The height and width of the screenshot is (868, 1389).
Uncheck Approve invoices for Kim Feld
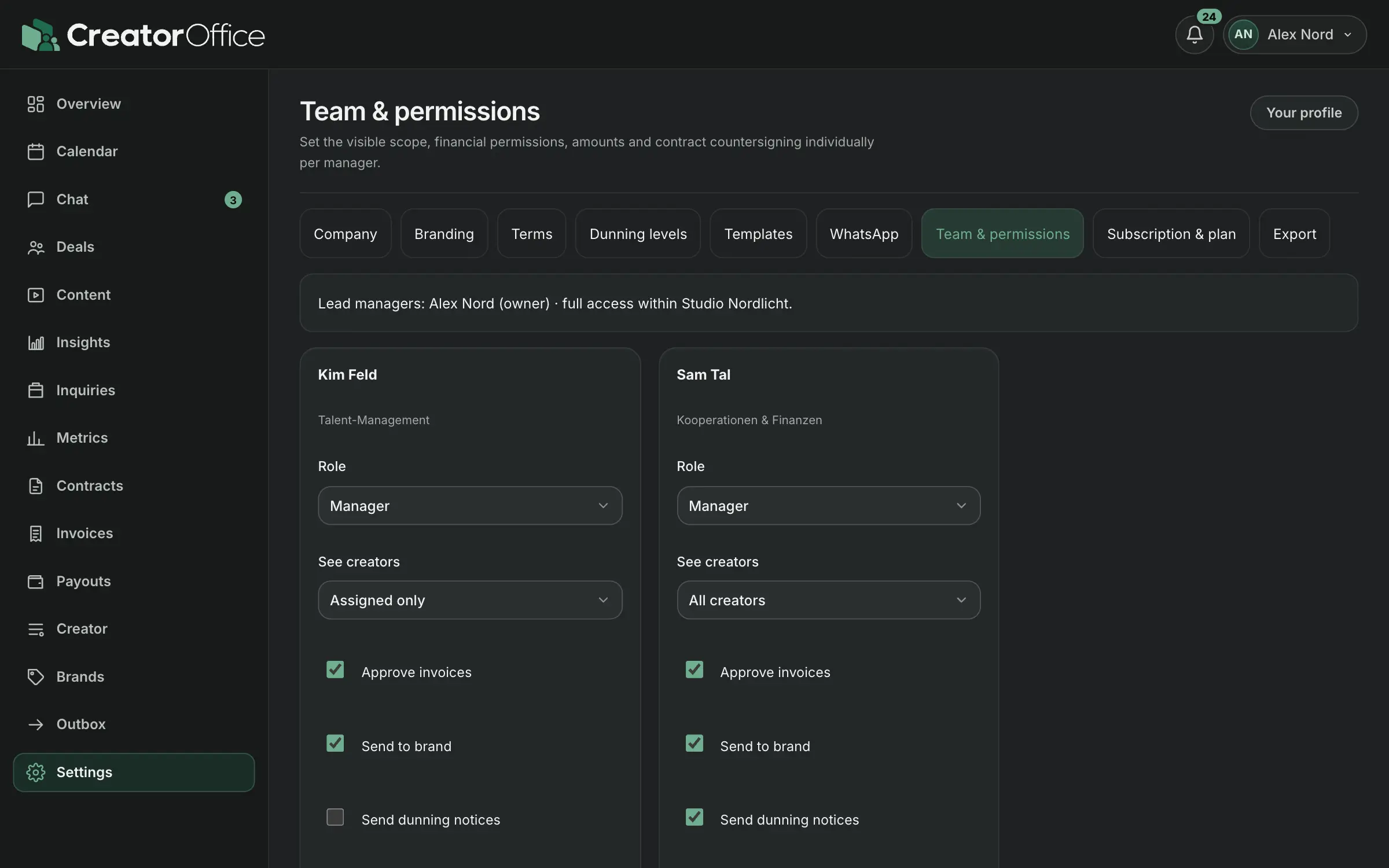pos(335,670)
